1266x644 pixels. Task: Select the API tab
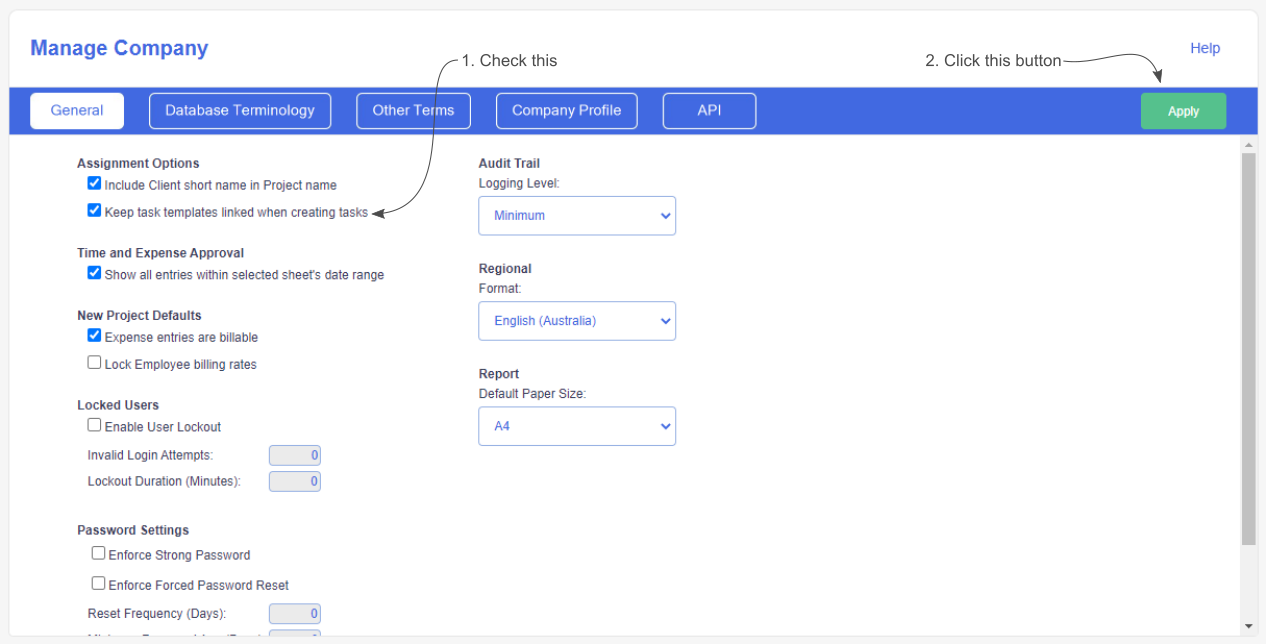pyautogui.click(x=709, y=110)
